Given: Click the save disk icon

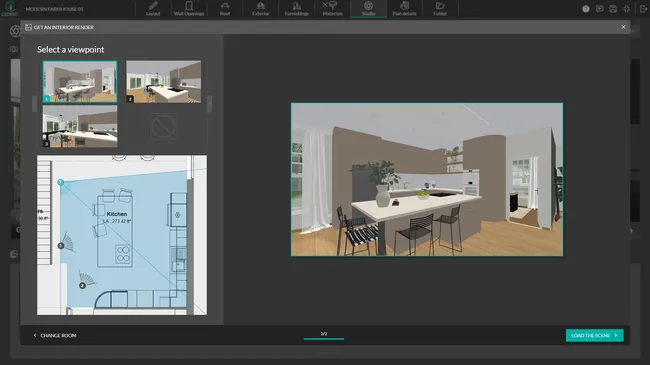Looking at the screenshot, I should pos(613,9).
